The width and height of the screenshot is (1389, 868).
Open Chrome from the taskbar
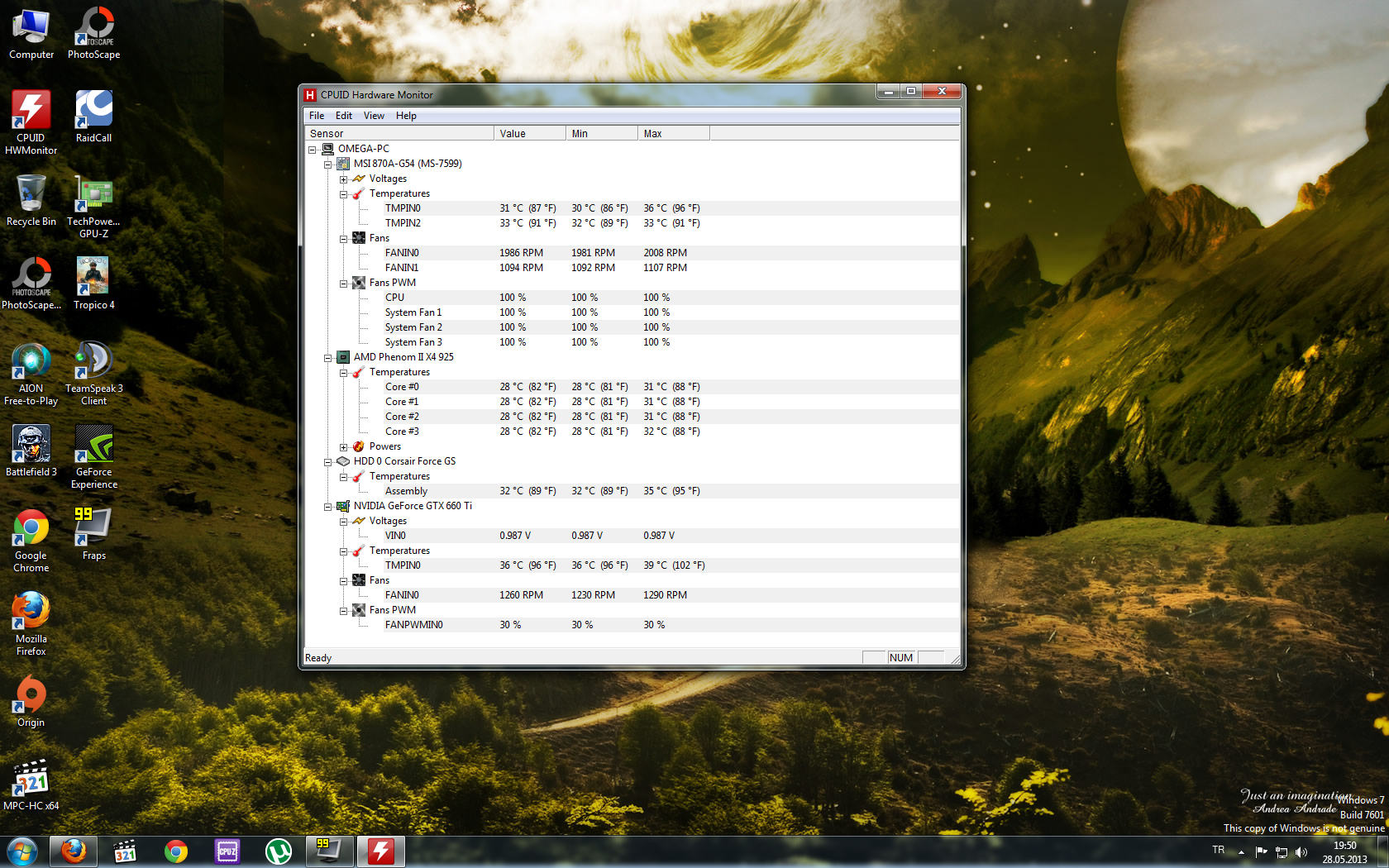176,851
